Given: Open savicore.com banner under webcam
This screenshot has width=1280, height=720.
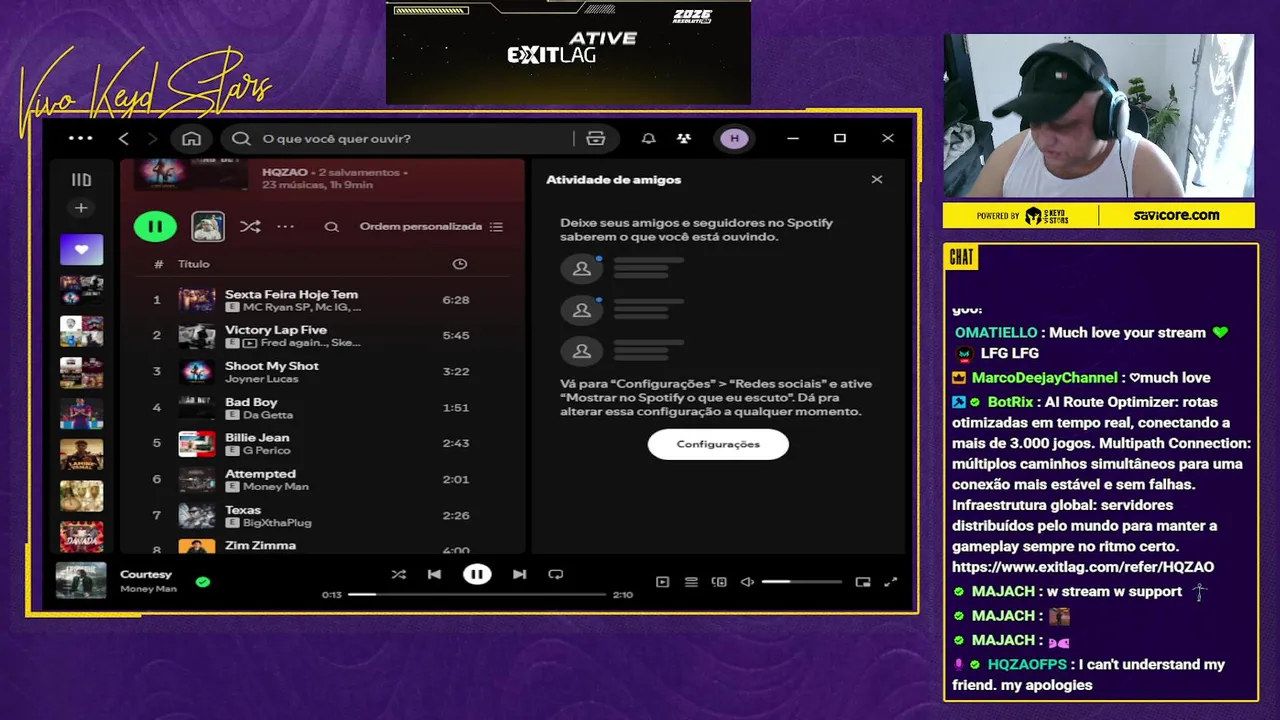Looking at the screenshot, I should pyautogui.click(x=1176, y=215).
